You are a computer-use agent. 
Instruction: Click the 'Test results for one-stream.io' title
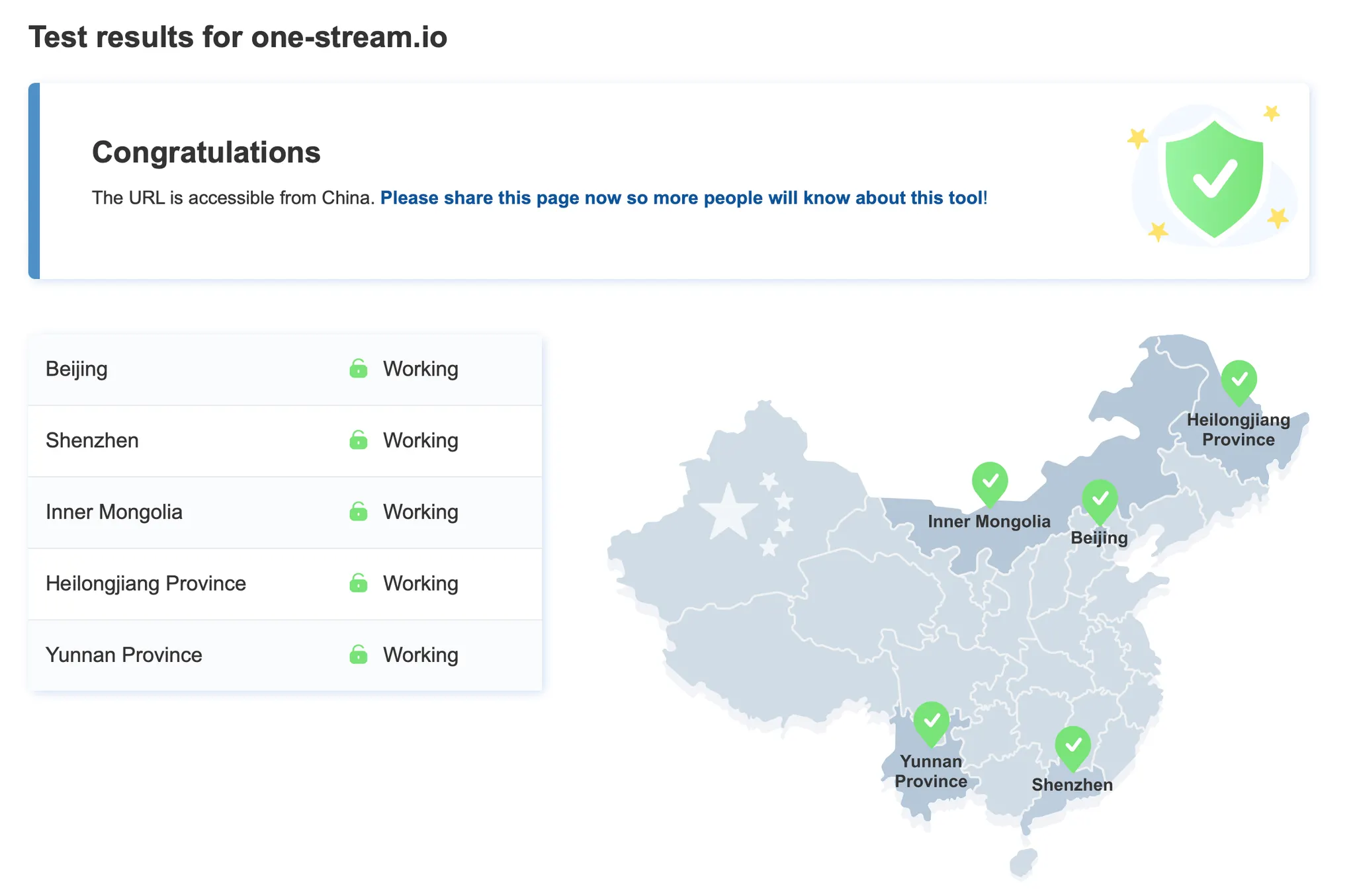[238, 37]
